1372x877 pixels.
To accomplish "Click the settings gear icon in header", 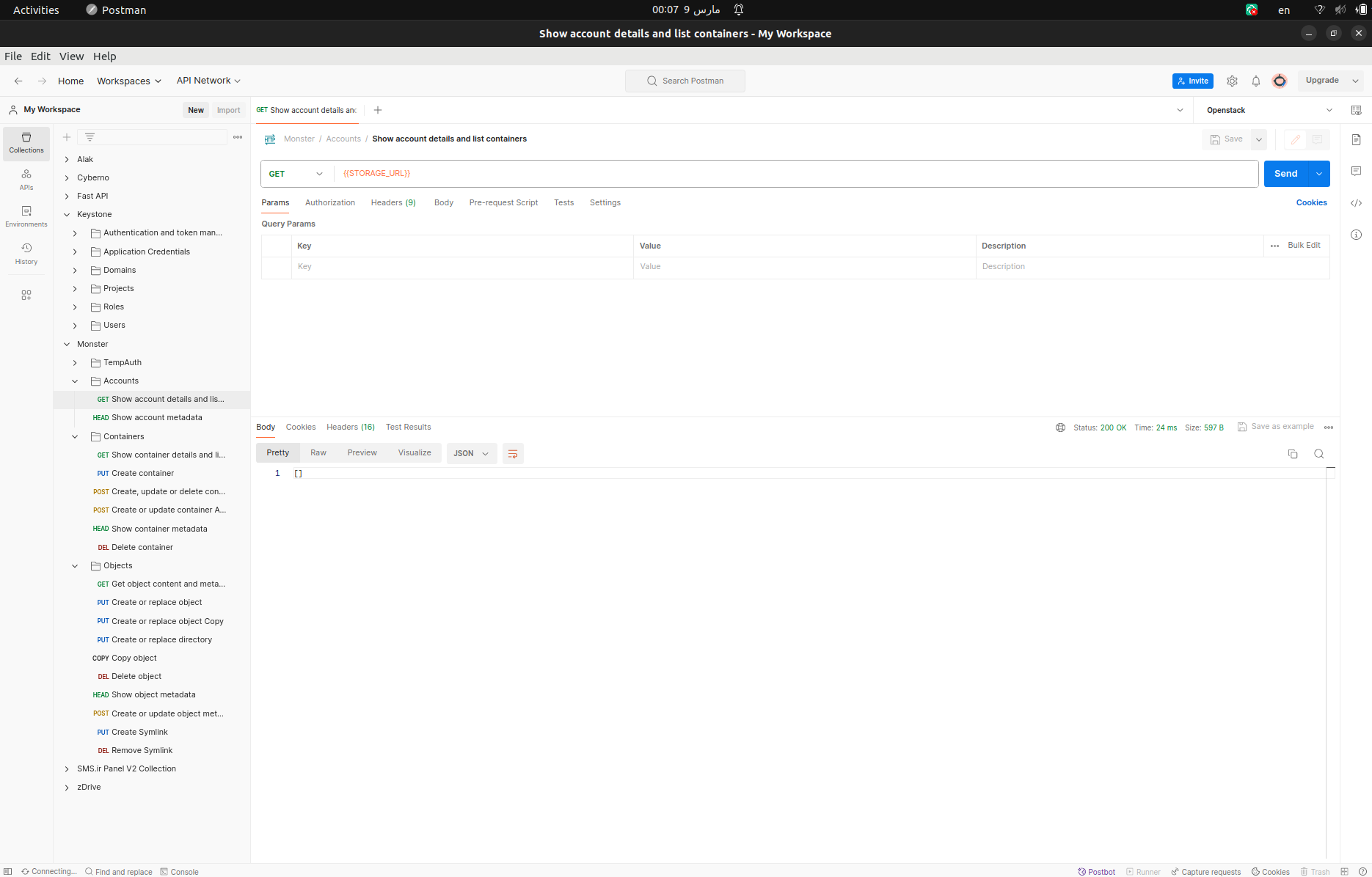I will point(1232,81).
